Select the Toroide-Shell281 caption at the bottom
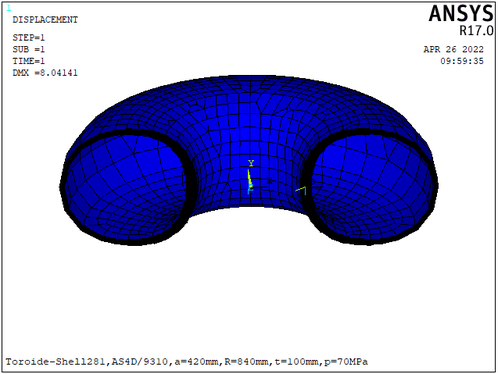This screenshot has width=498, height=374. tap(187, 362)
